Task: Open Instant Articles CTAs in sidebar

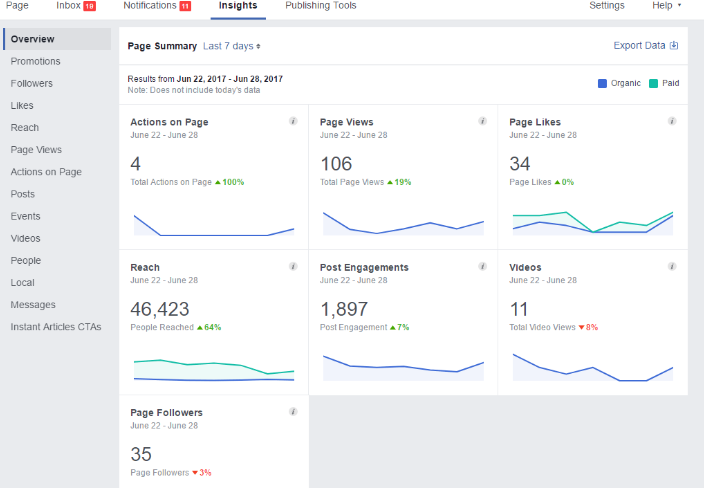Action: click(56, 327)
